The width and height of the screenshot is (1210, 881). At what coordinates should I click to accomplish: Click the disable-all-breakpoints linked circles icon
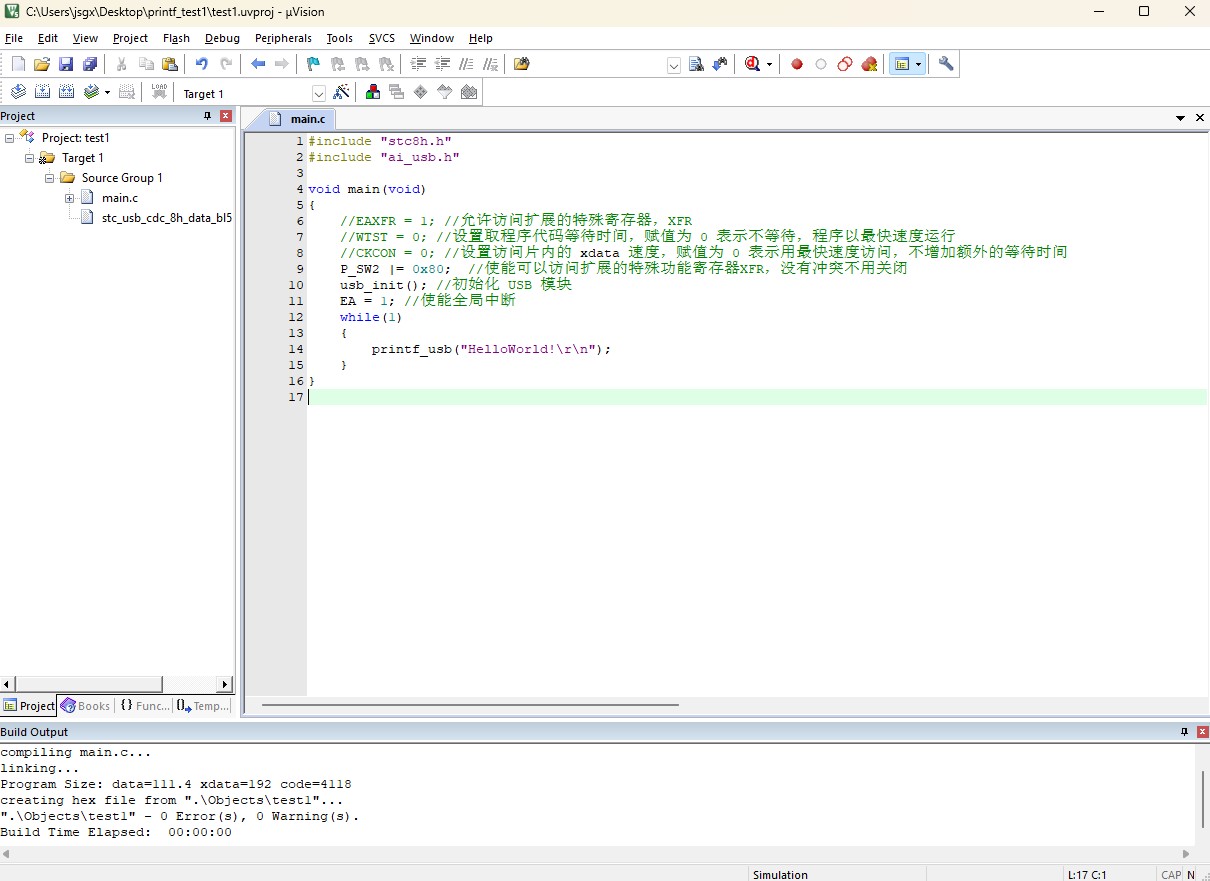point(845,64)
